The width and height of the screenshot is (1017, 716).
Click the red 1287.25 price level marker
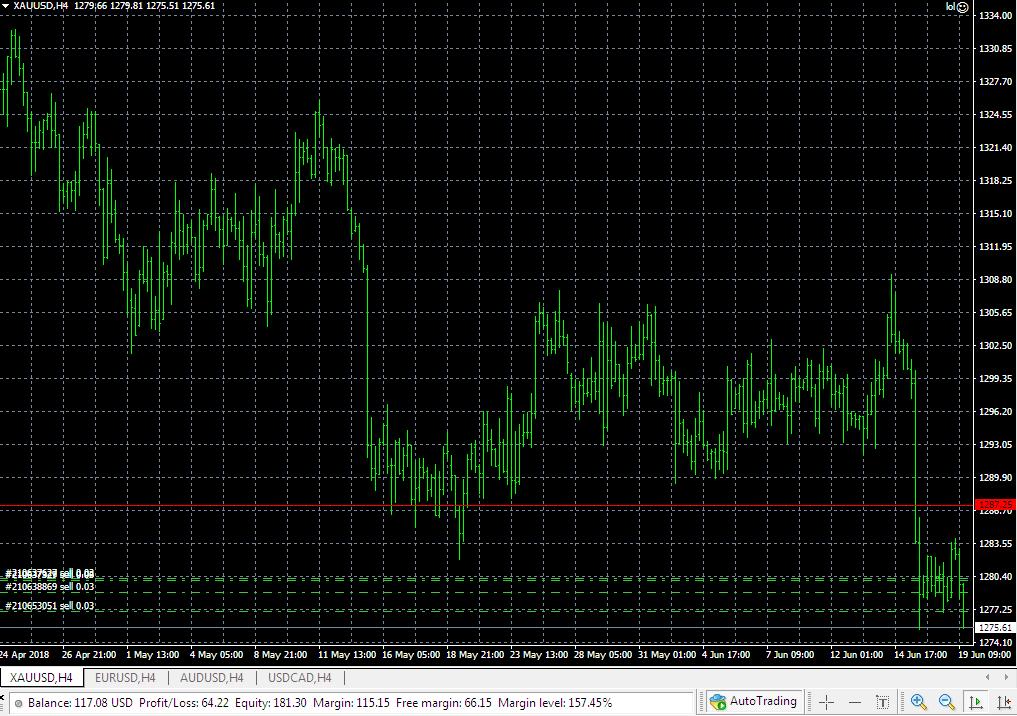click(x=995, y=505)
